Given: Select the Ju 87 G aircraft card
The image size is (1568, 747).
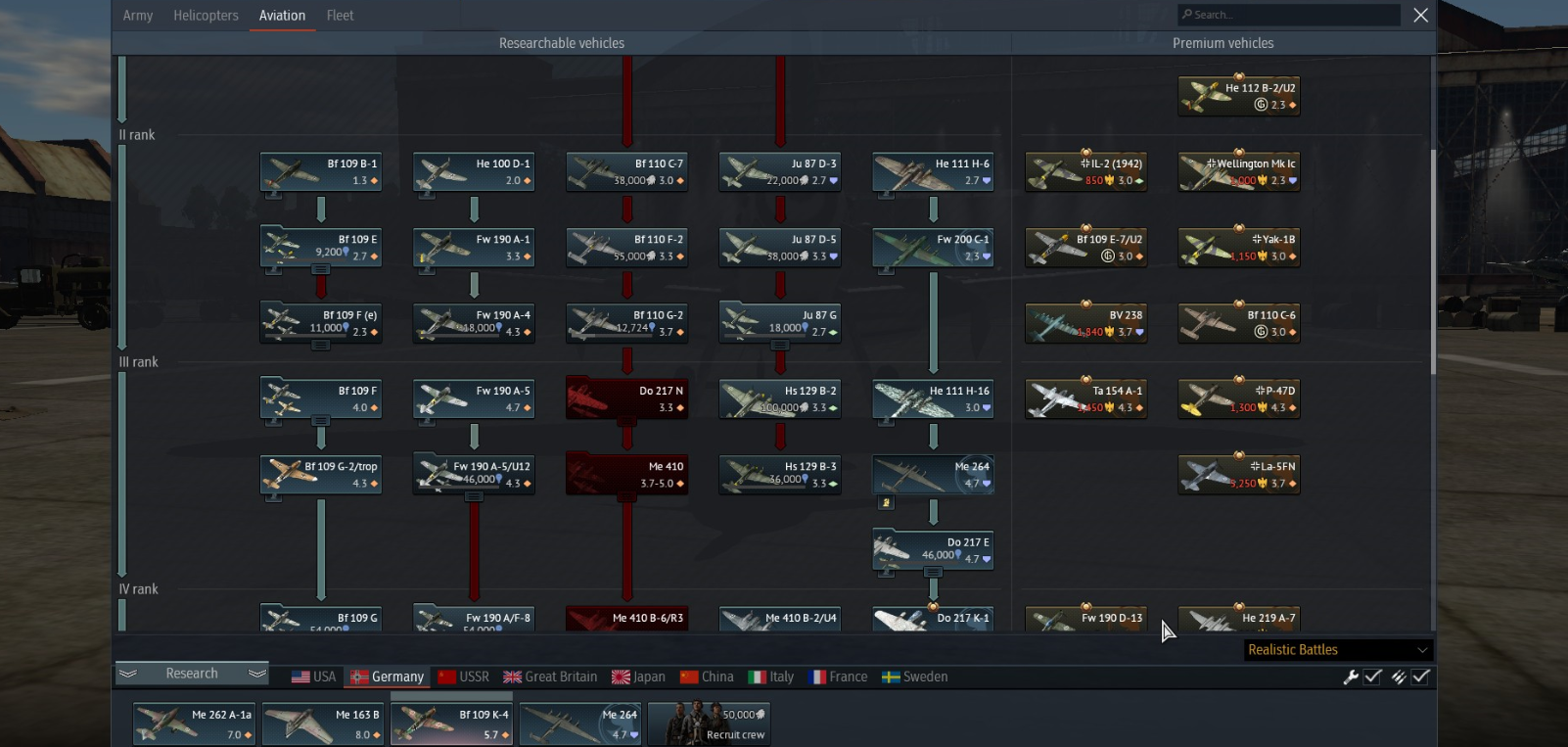Looking at the screenshot, I should click(x=780, y=323).
